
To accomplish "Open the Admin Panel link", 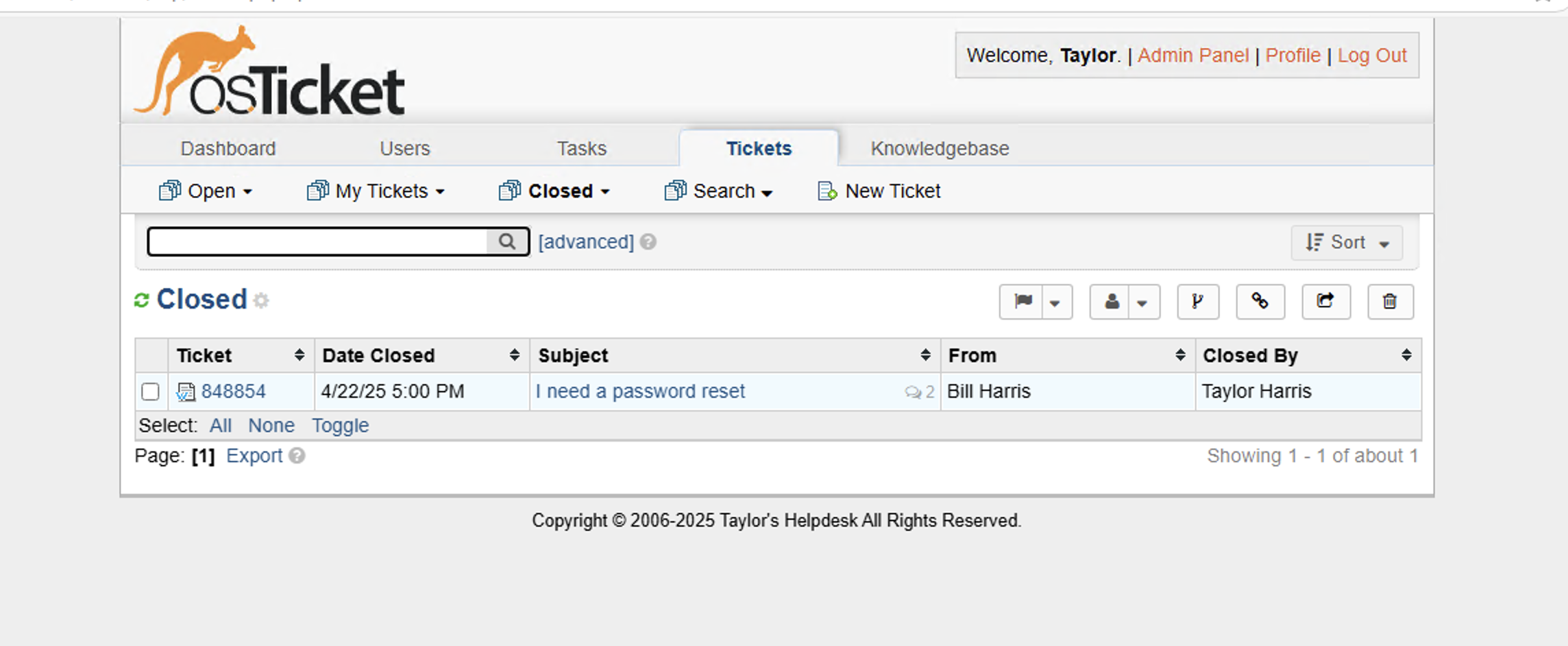I will (1194, 55).
